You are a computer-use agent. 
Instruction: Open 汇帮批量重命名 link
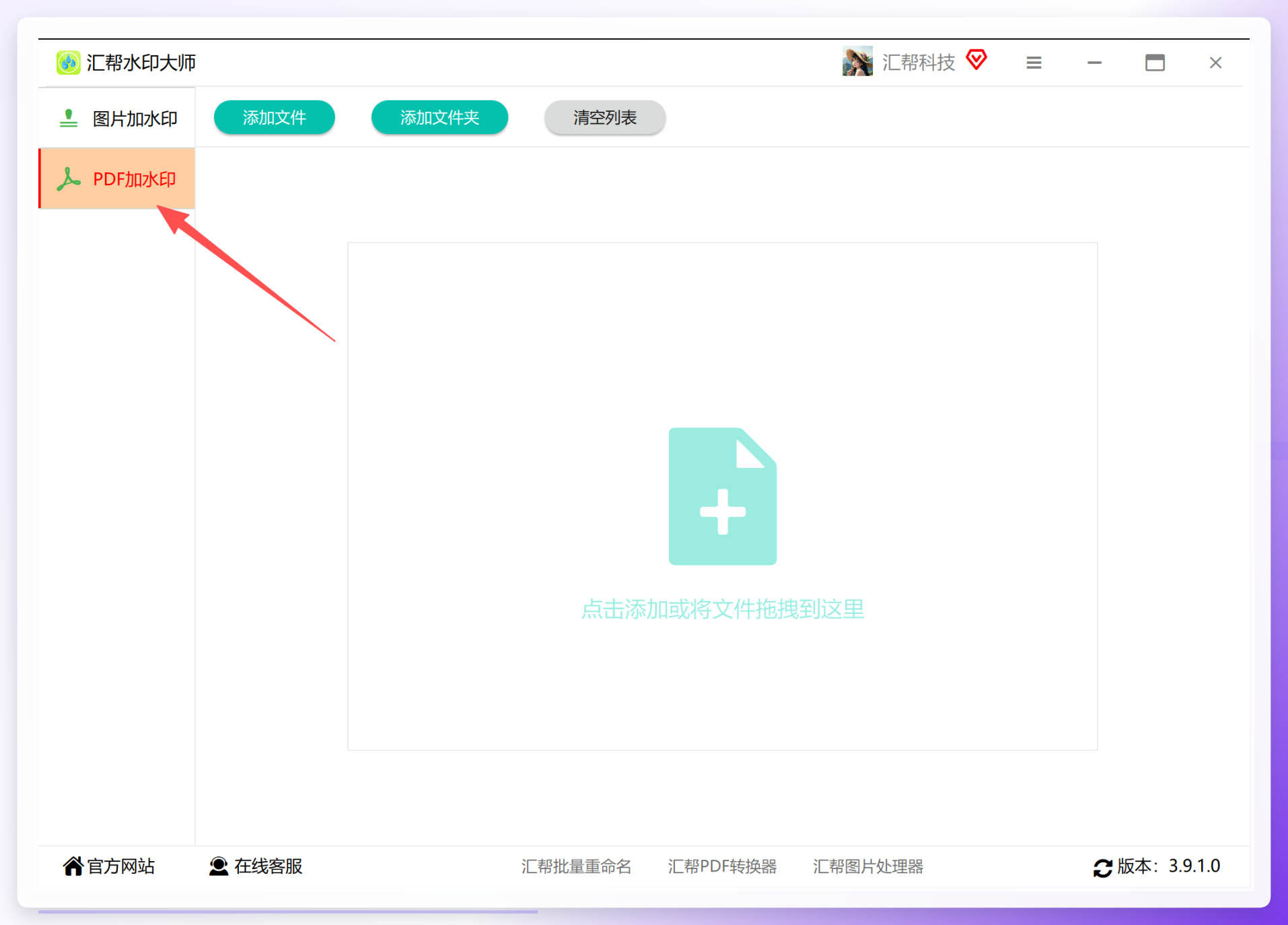[577, 866]
